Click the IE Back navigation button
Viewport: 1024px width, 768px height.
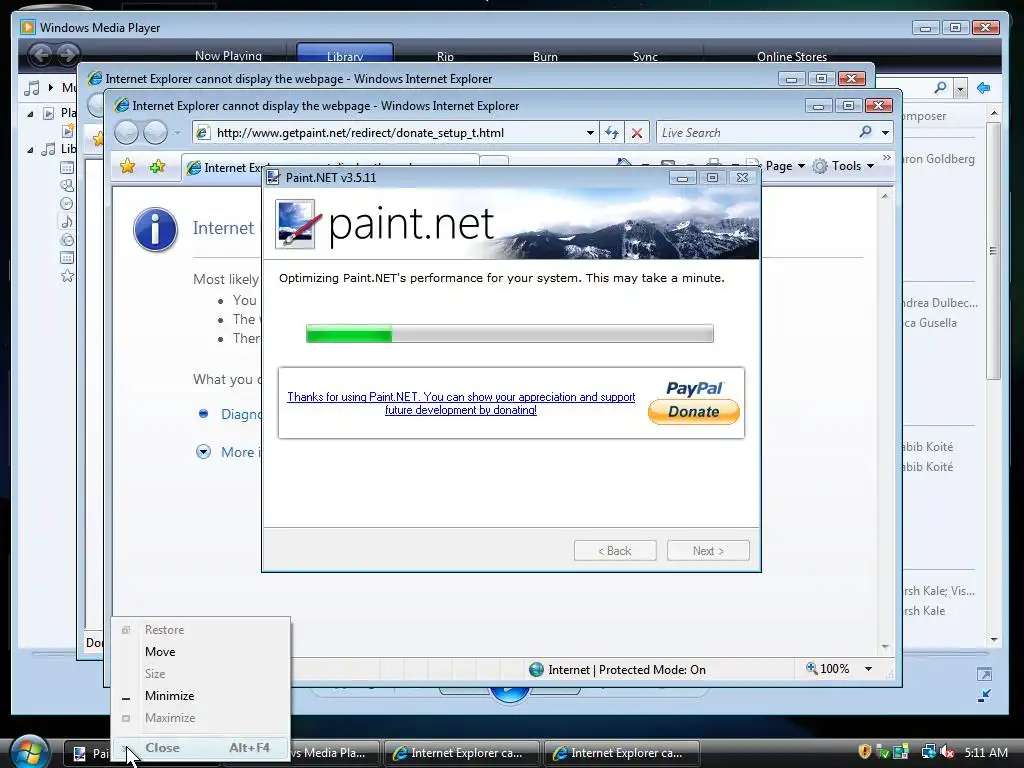127,133
